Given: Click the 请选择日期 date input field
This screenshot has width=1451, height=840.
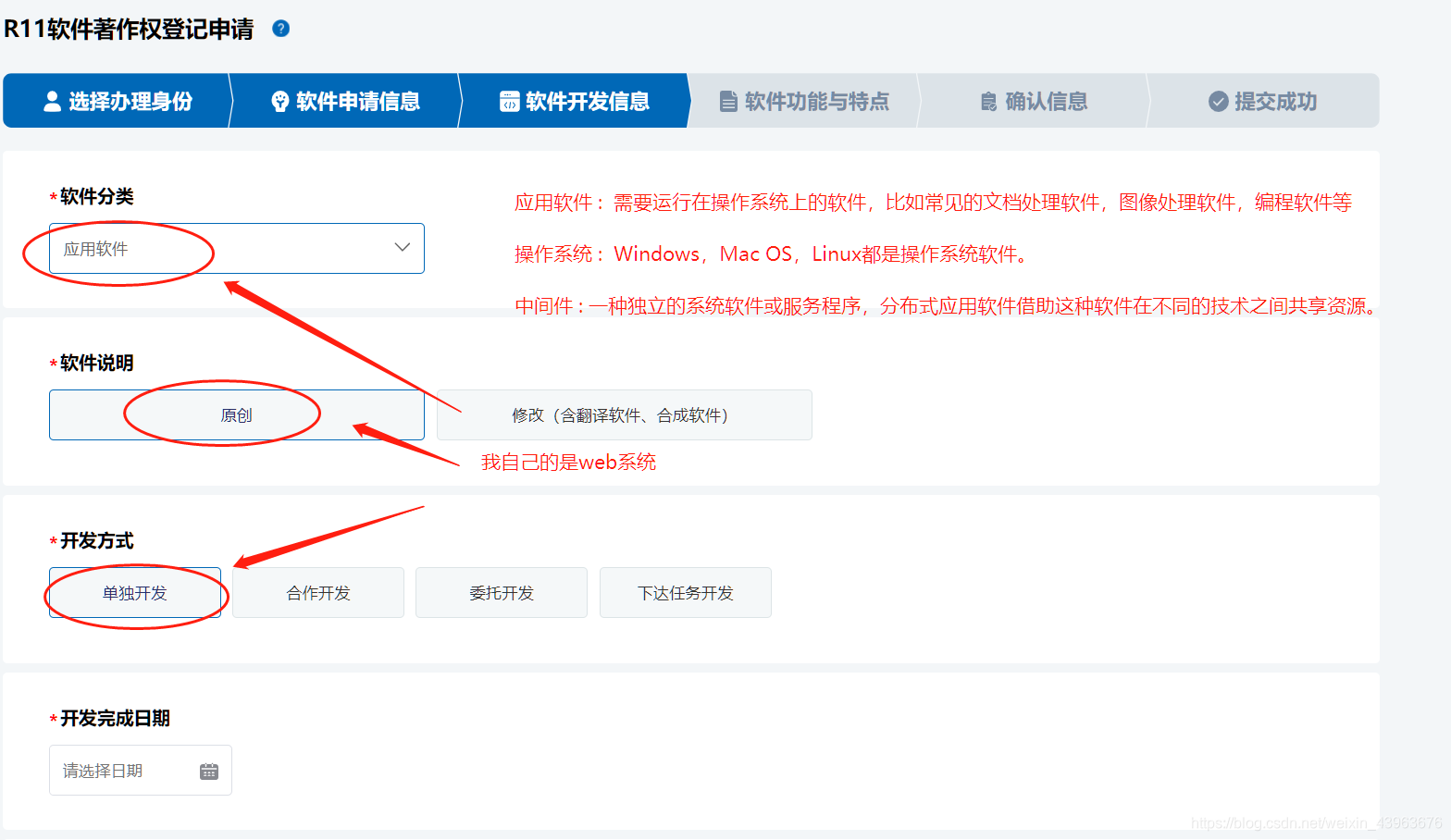Looking at the screenshot, I should pyautogui.click(x=141, y=771).
